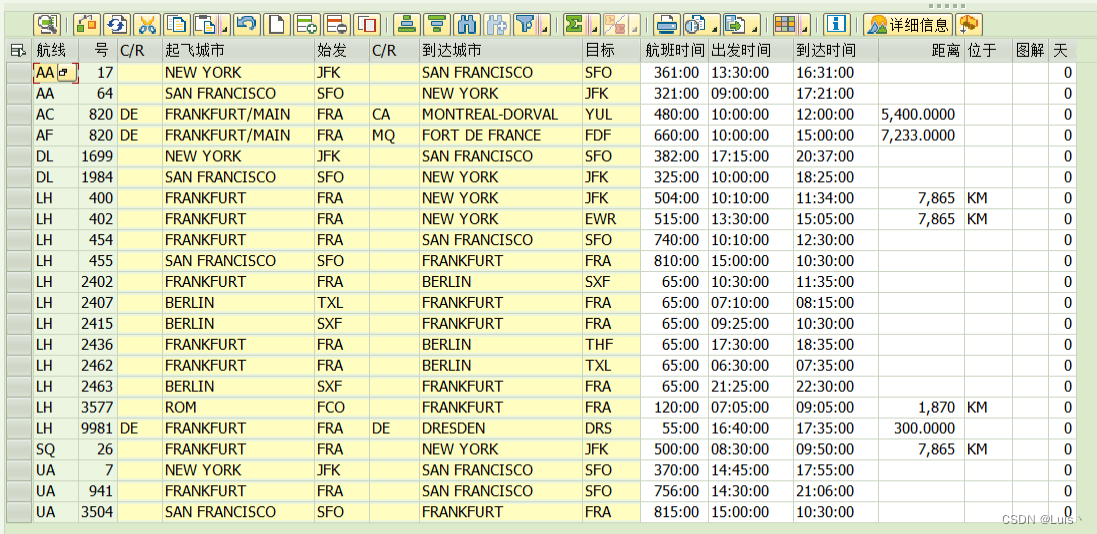Click the Export icon in toolbar
This screenshot has height=534, width=1097.
[735, 24]
